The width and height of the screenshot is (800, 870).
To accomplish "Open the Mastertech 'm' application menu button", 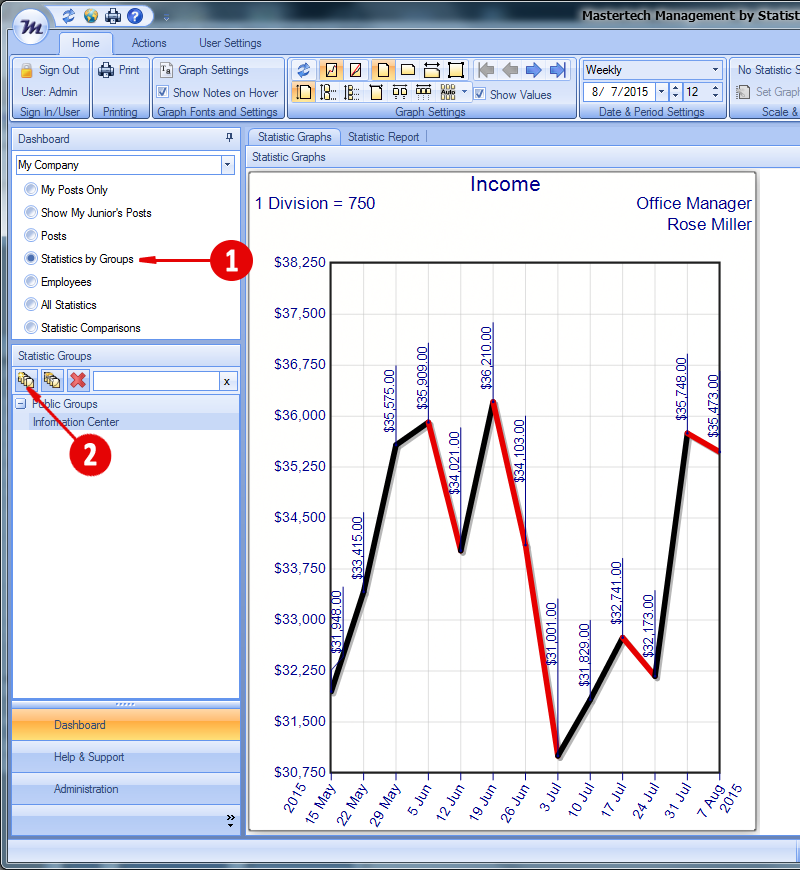I will (31, 26).
